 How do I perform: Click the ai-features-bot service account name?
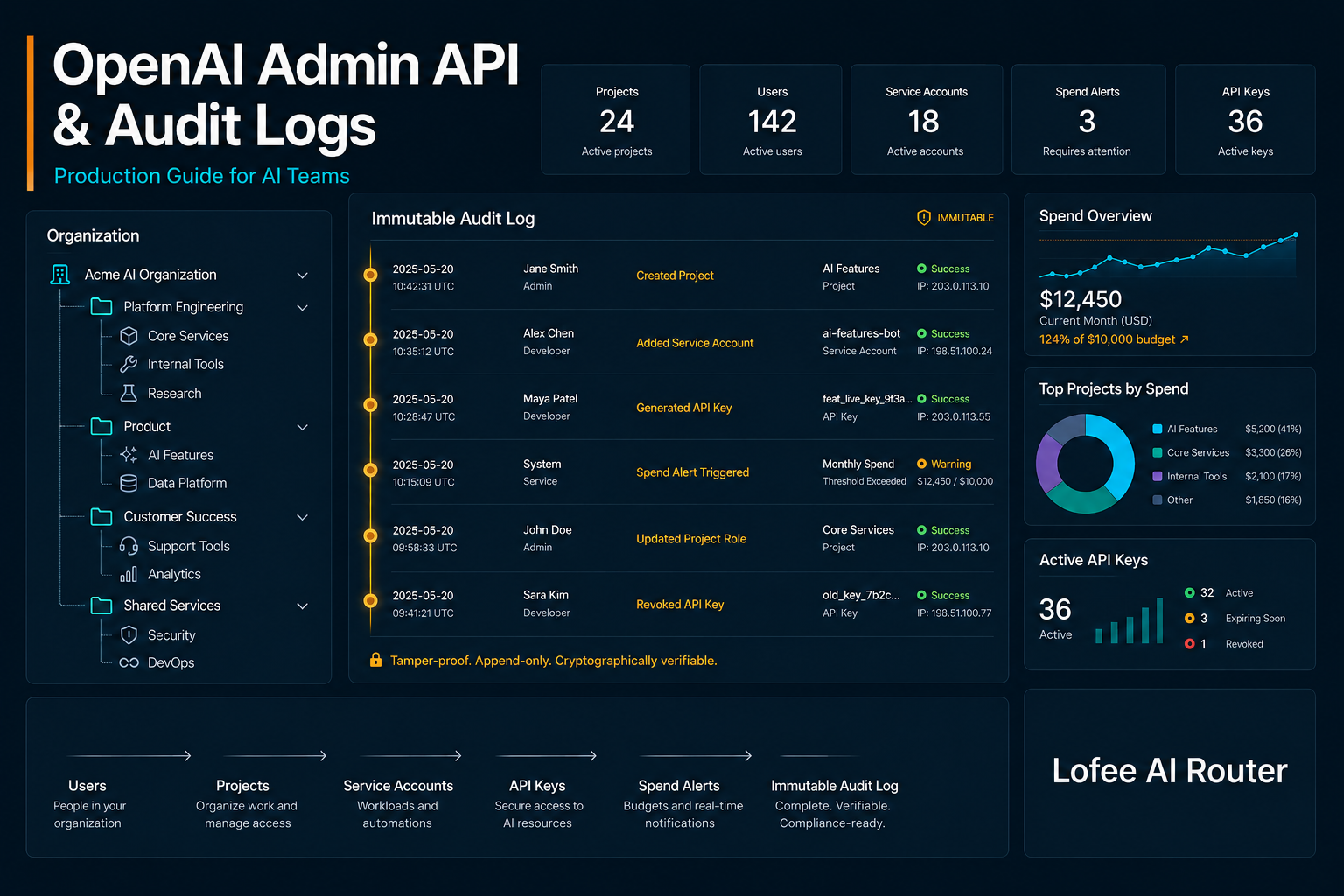click(861, 333)
